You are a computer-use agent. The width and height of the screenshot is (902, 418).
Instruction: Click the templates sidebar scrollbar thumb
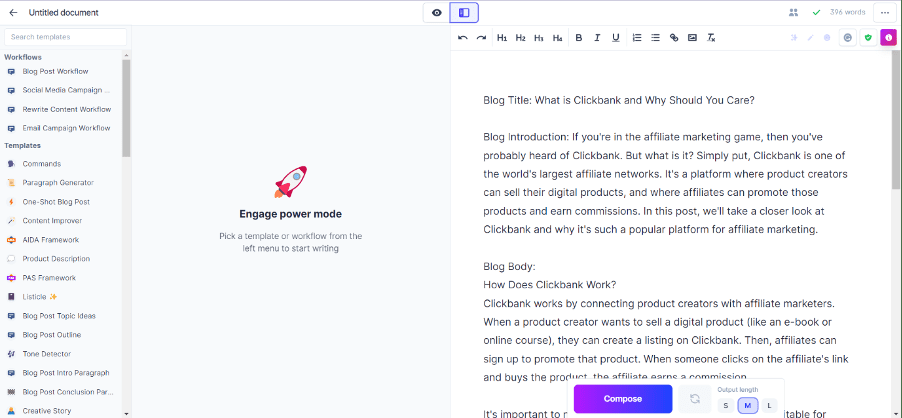click(126, 108)
